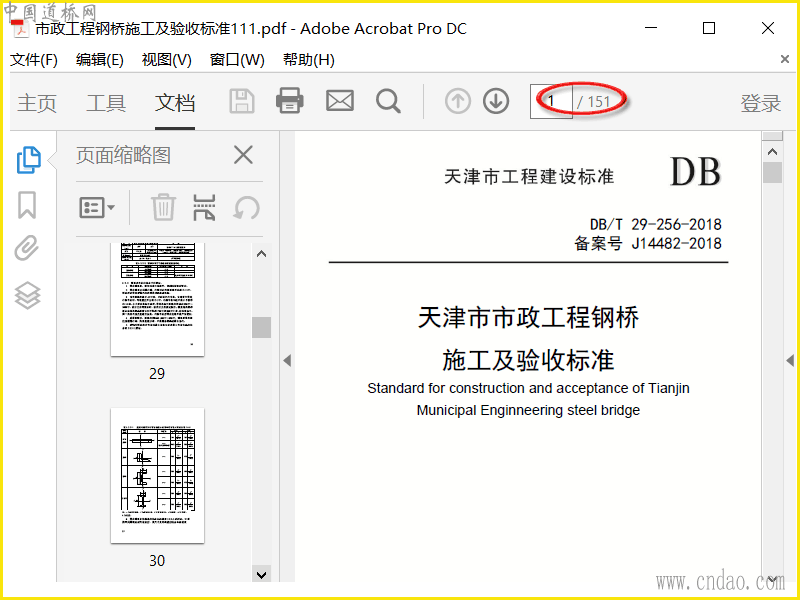The width and height of the screenshot is (800, 600).
Task: Delete selected page trash icon
Action: pos(163,208)
